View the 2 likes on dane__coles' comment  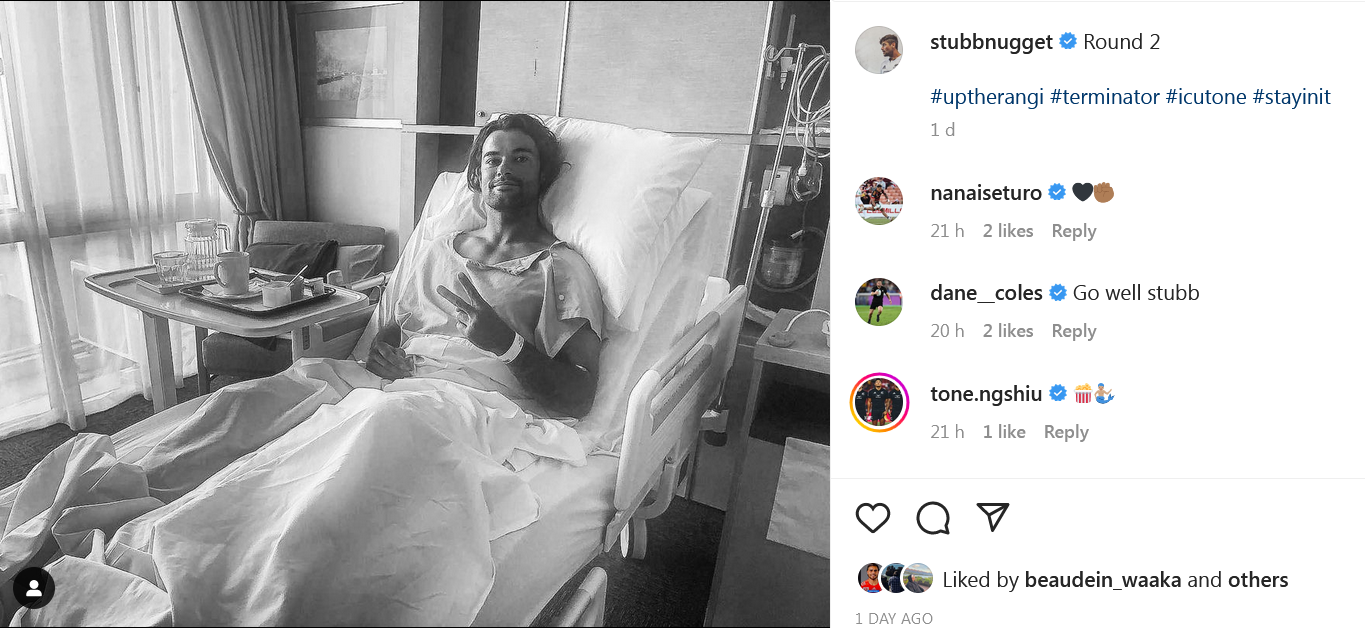click(x=1008, y=331)
